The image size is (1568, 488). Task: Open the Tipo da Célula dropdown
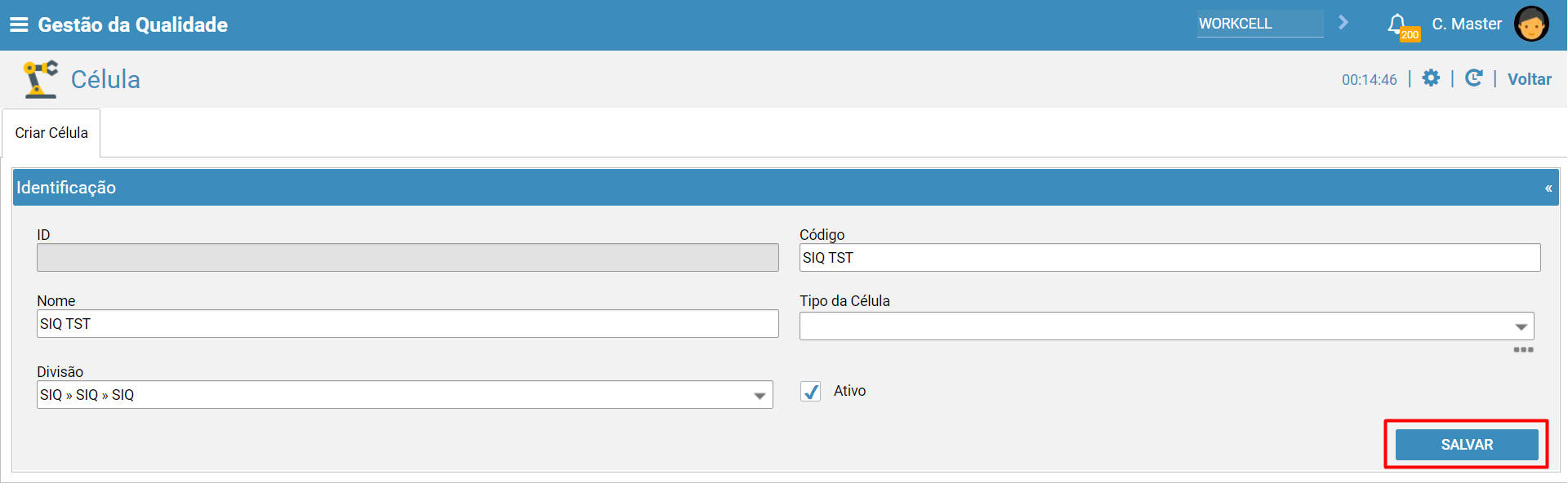1166,326
